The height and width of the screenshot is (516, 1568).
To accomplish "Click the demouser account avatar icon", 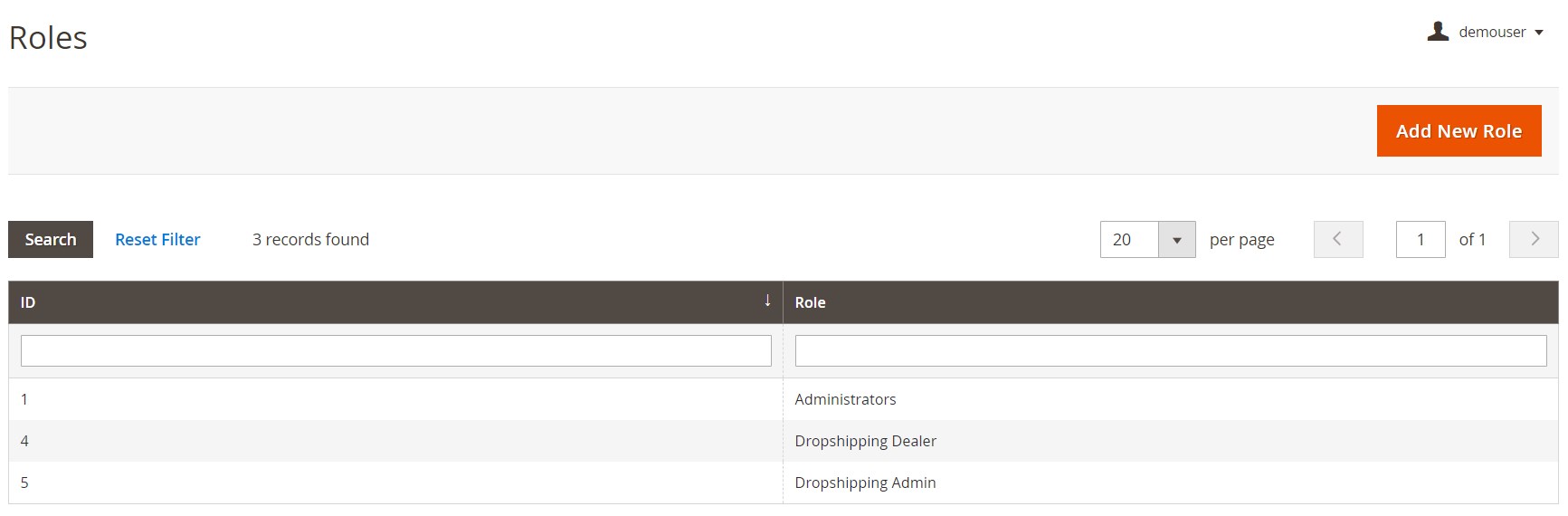I will (x=1438, y=32).
